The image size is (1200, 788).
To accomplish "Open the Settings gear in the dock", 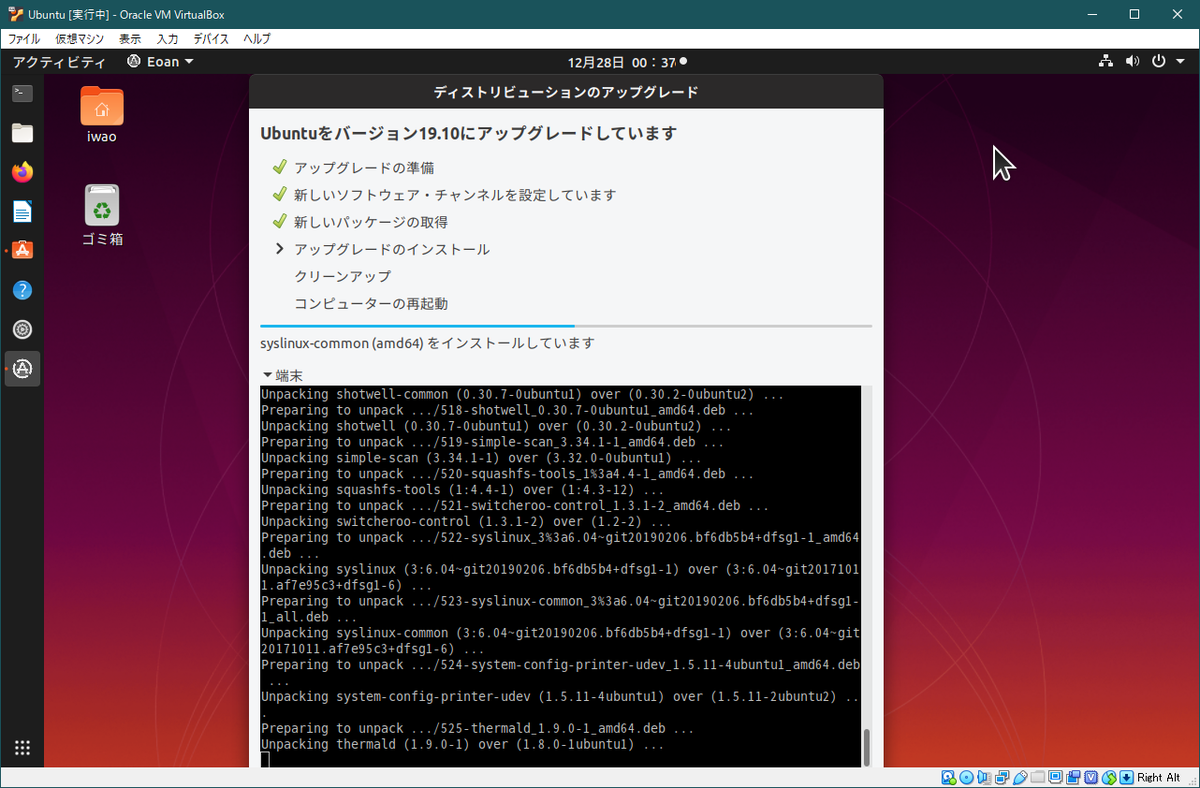I will point(22,330).
